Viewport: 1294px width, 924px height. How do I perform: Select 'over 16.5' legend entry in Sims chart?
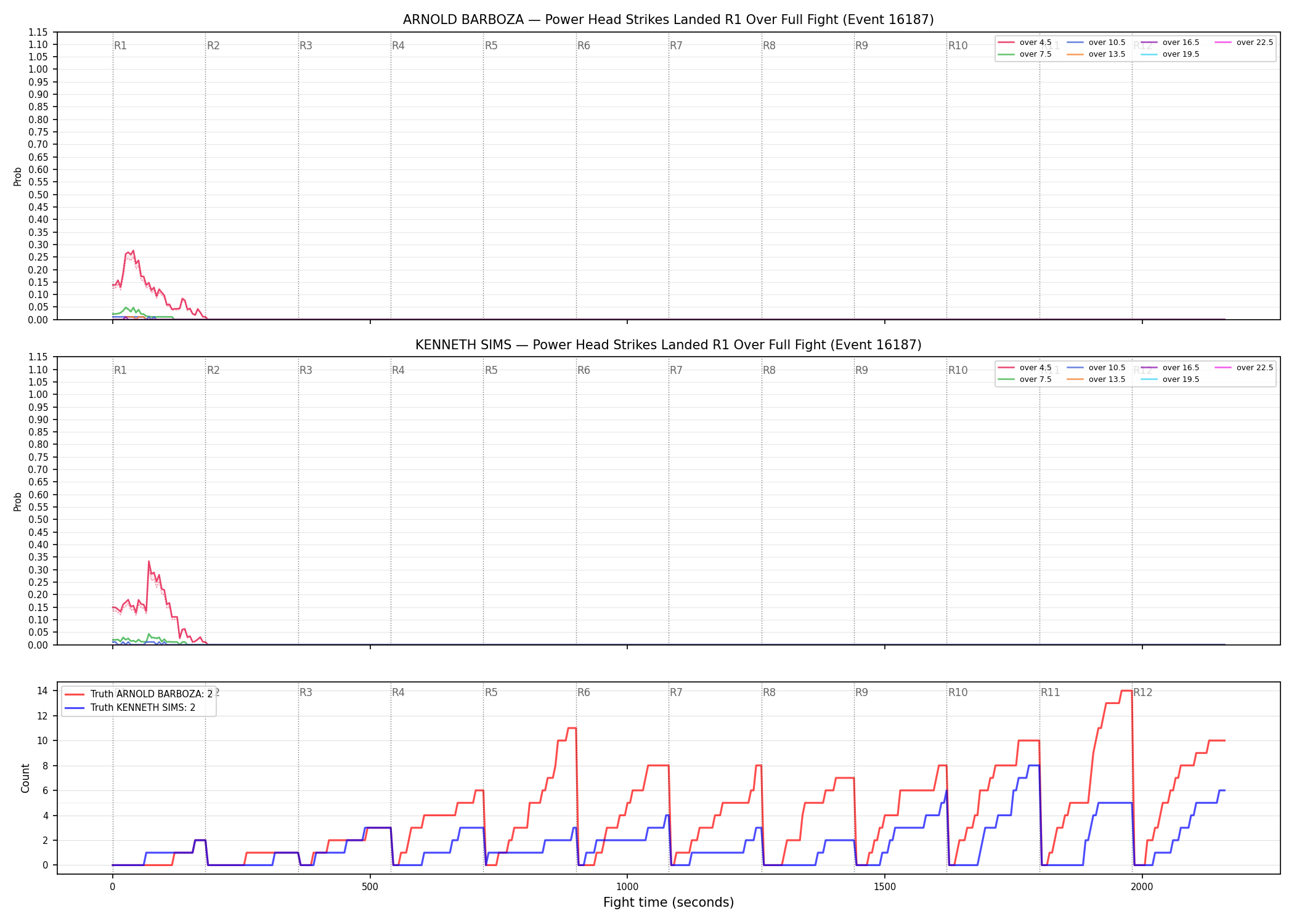pos(1170,368)
